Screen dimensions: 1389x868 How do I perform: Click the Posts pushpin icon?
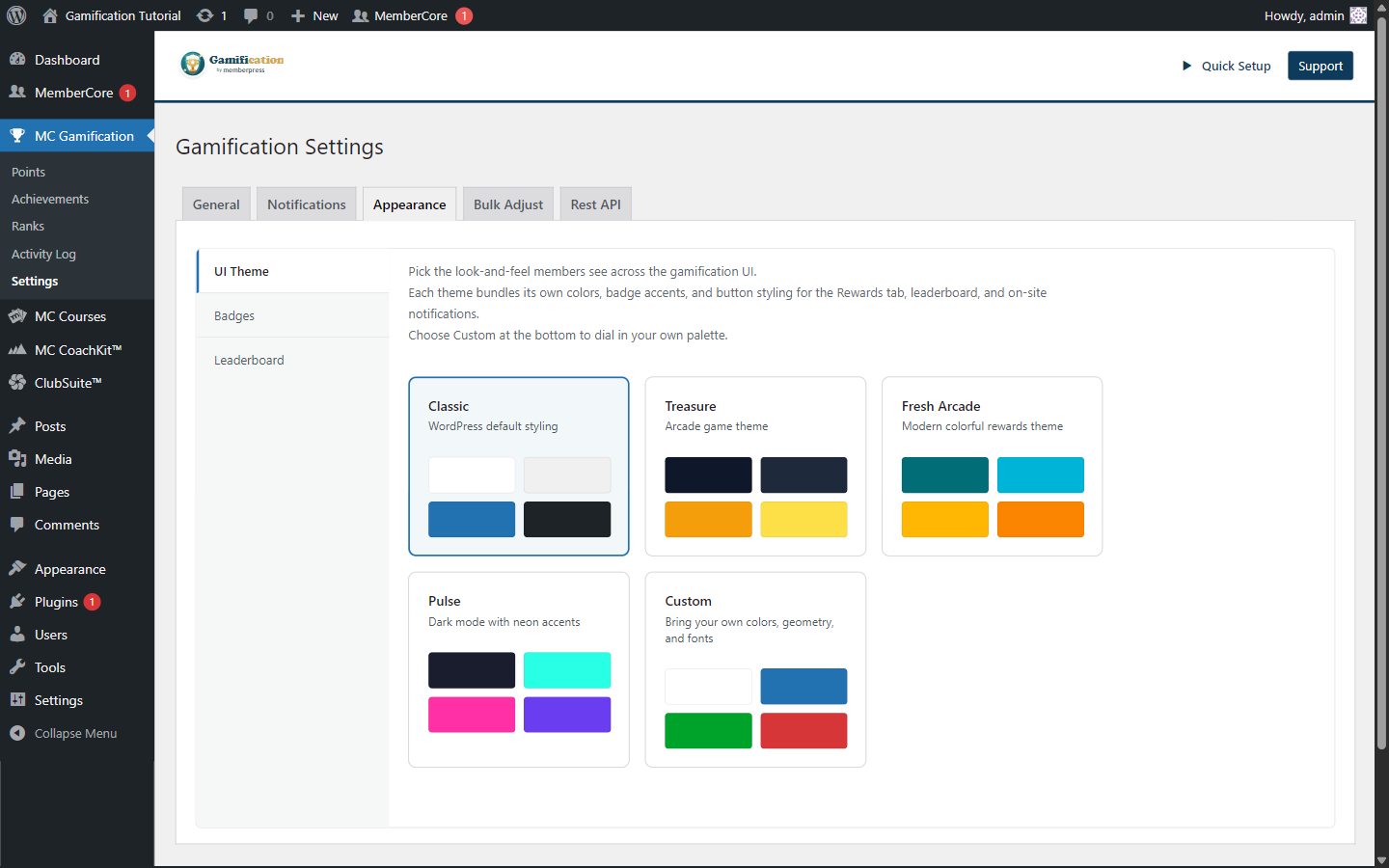coord(17,425)
